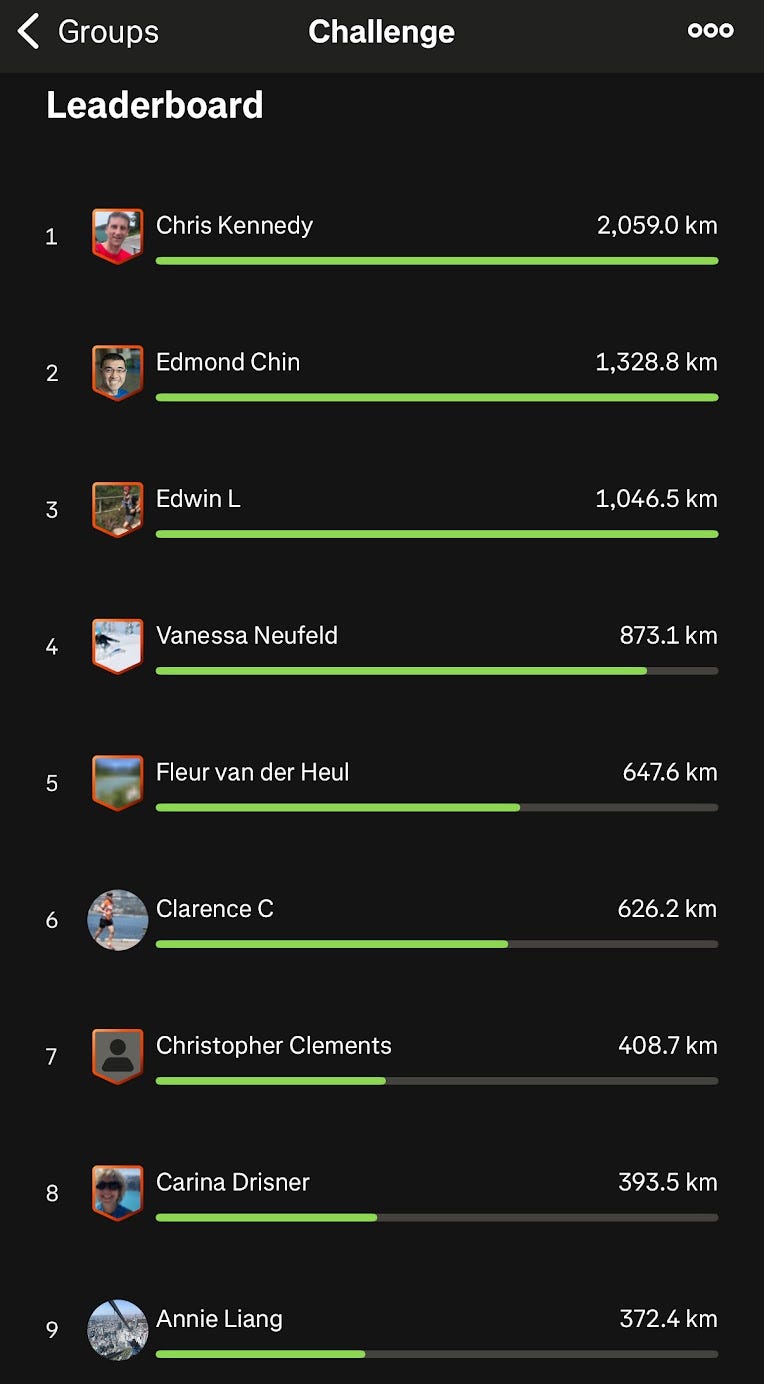764x1384 pixels.
Task: Open Annie Liang's round profile photo
Action: pyautogui.click(x=117, y=1329)
